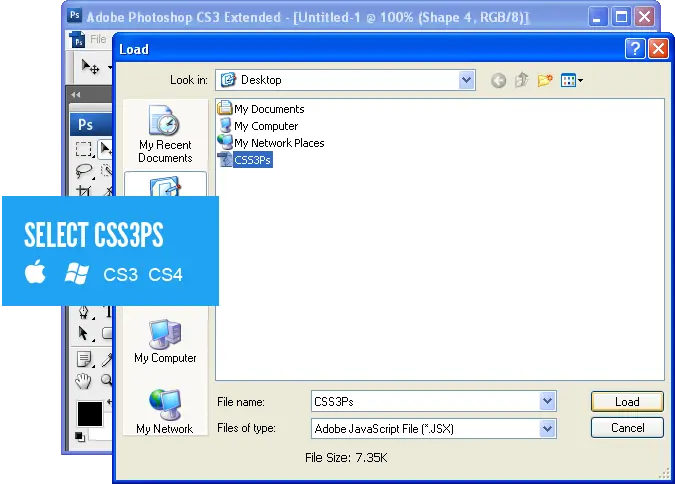
Task: Select the Type tool in Photoshop toolbox
Action: 108,312
